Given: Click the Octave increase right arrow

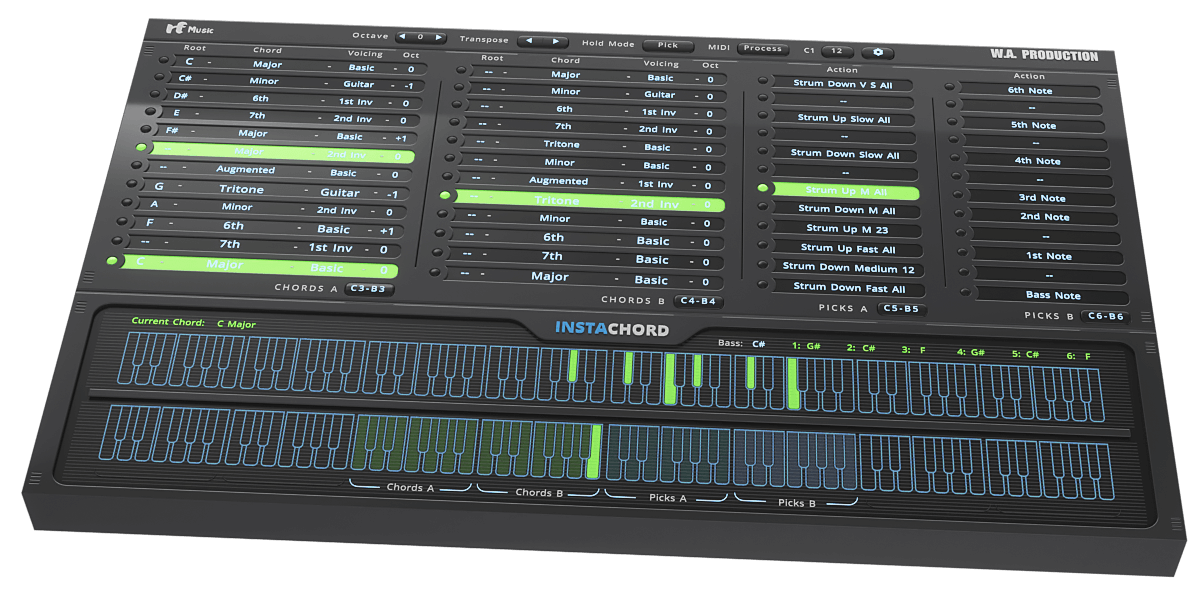Looking at the screenshot, I should (437, 37).
